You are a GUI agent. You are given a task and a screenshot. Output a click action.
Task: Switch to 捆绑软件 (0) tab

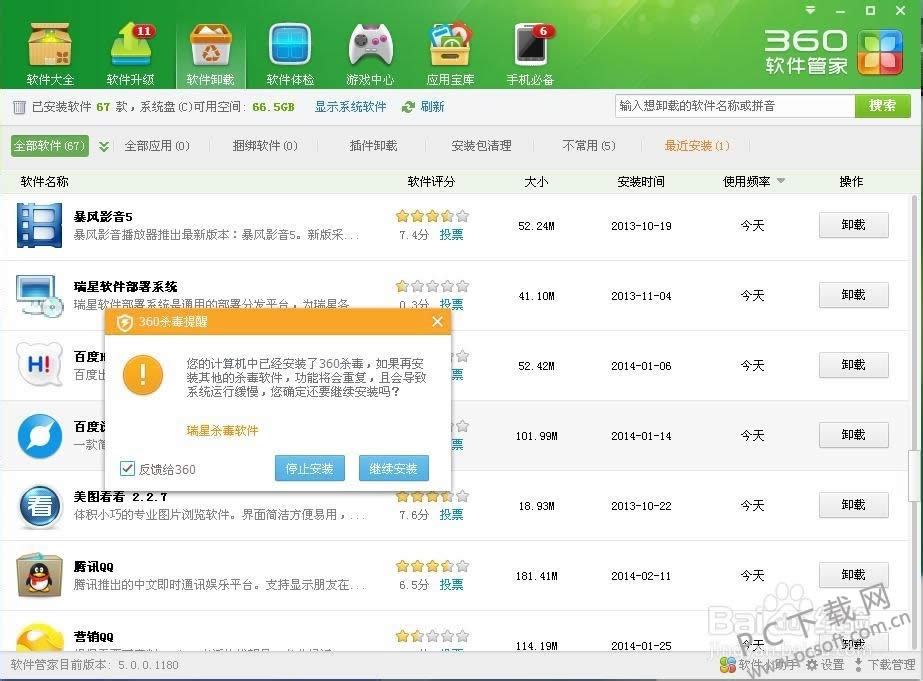click(265, 146)
